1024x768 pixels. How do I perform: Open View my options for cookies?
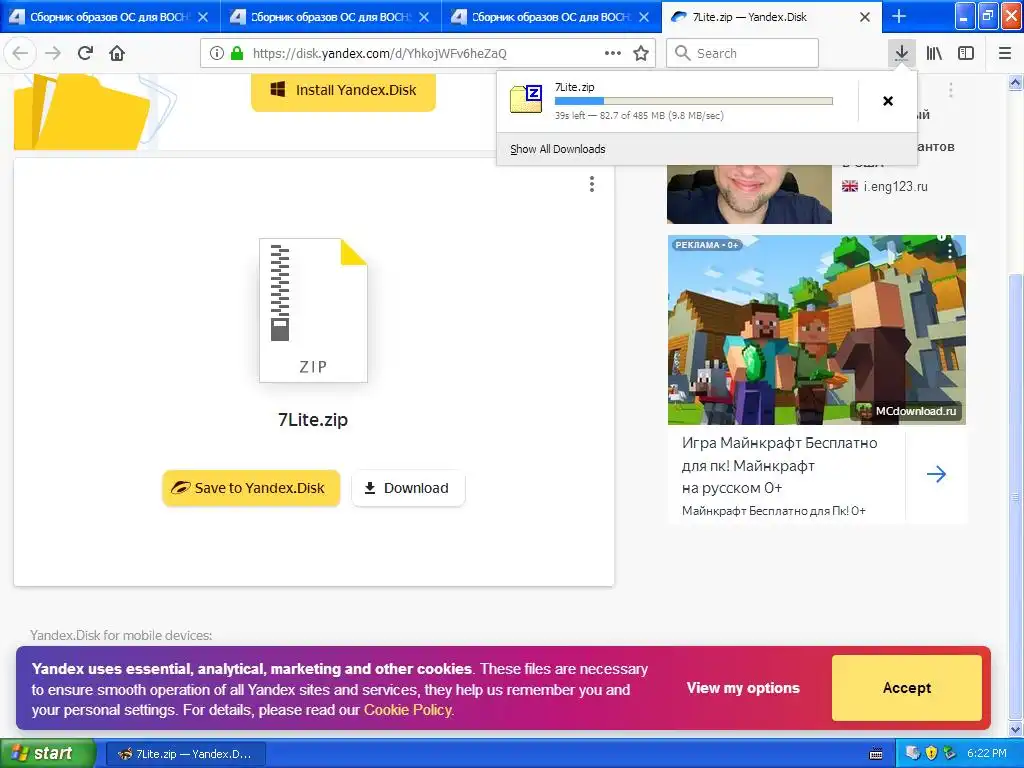743,688
